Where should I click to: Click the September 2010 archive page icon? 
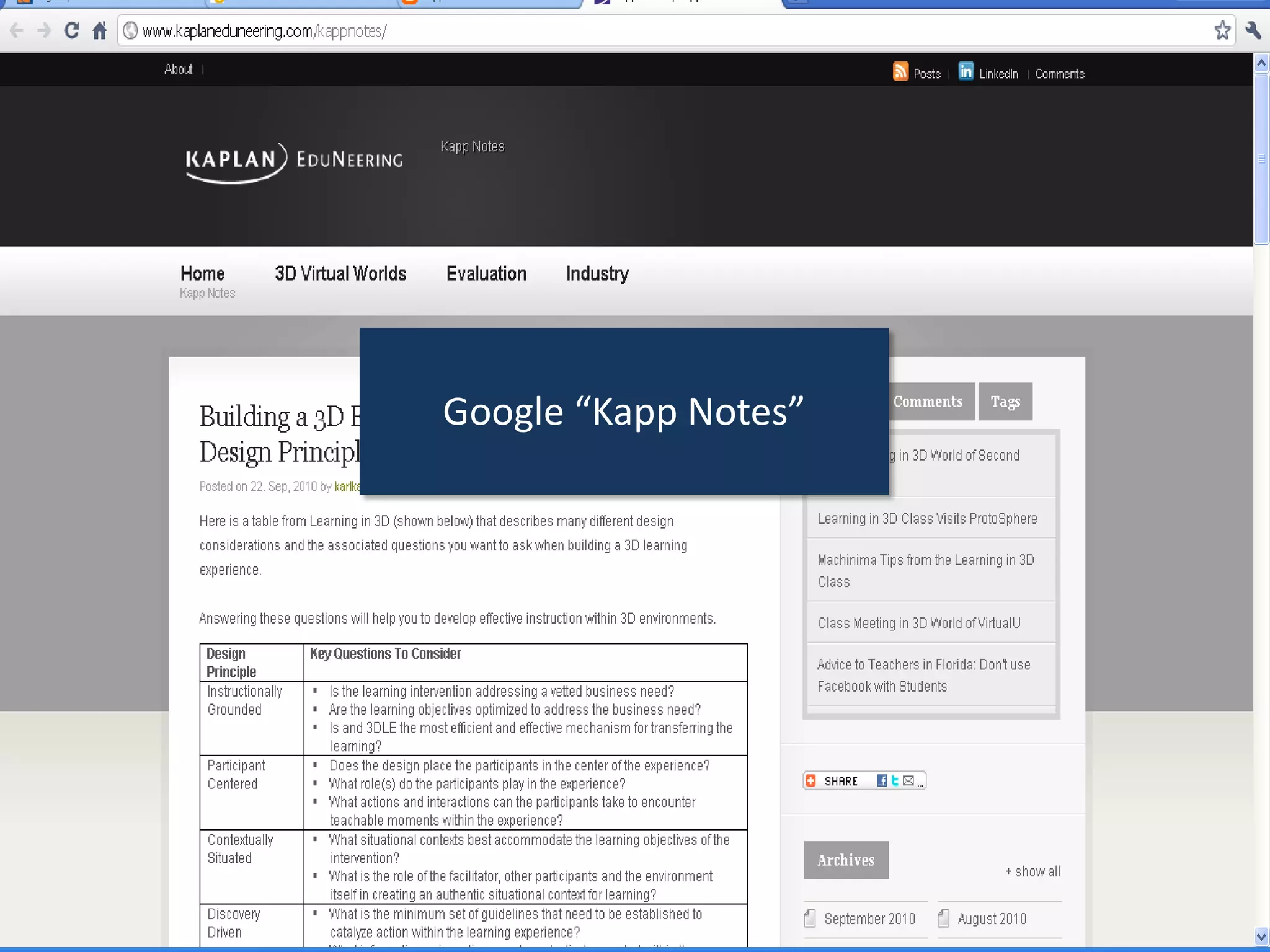click(809, 918)
